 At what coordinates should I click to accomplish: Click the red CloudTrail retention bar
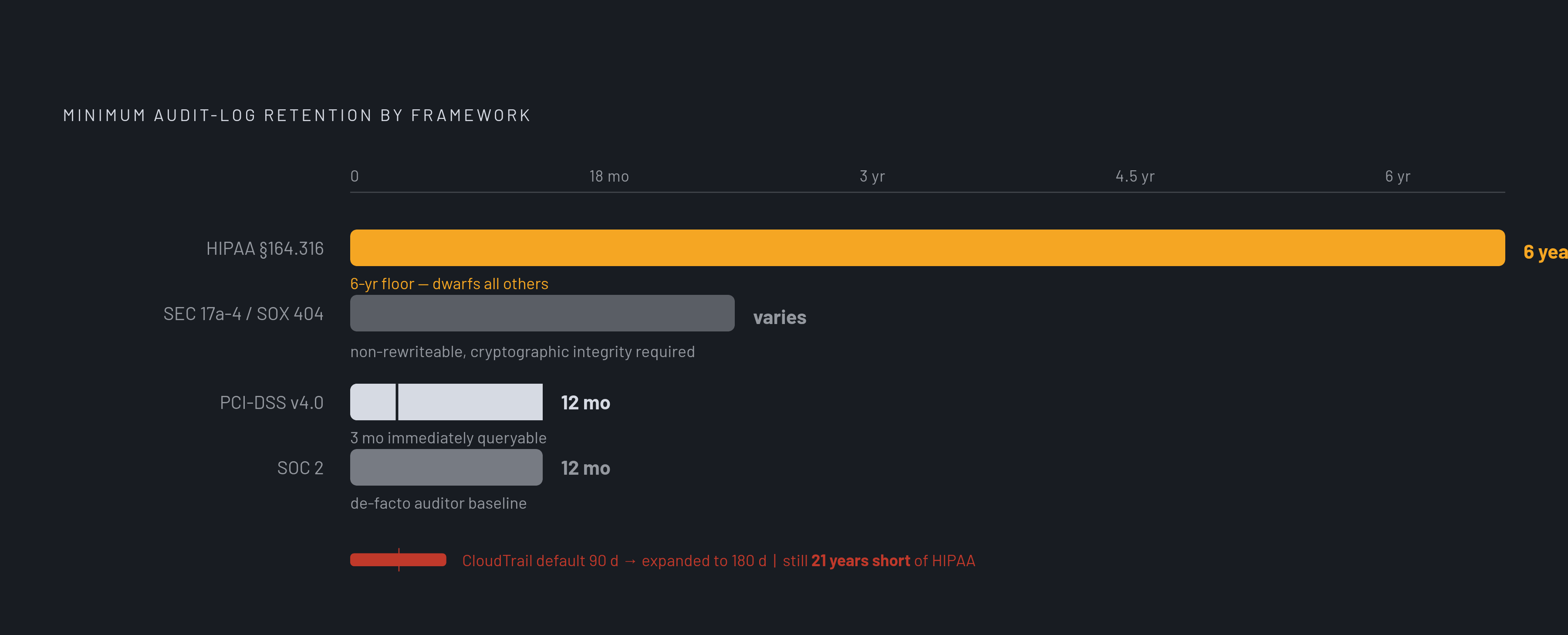click(x=398, y=560)
